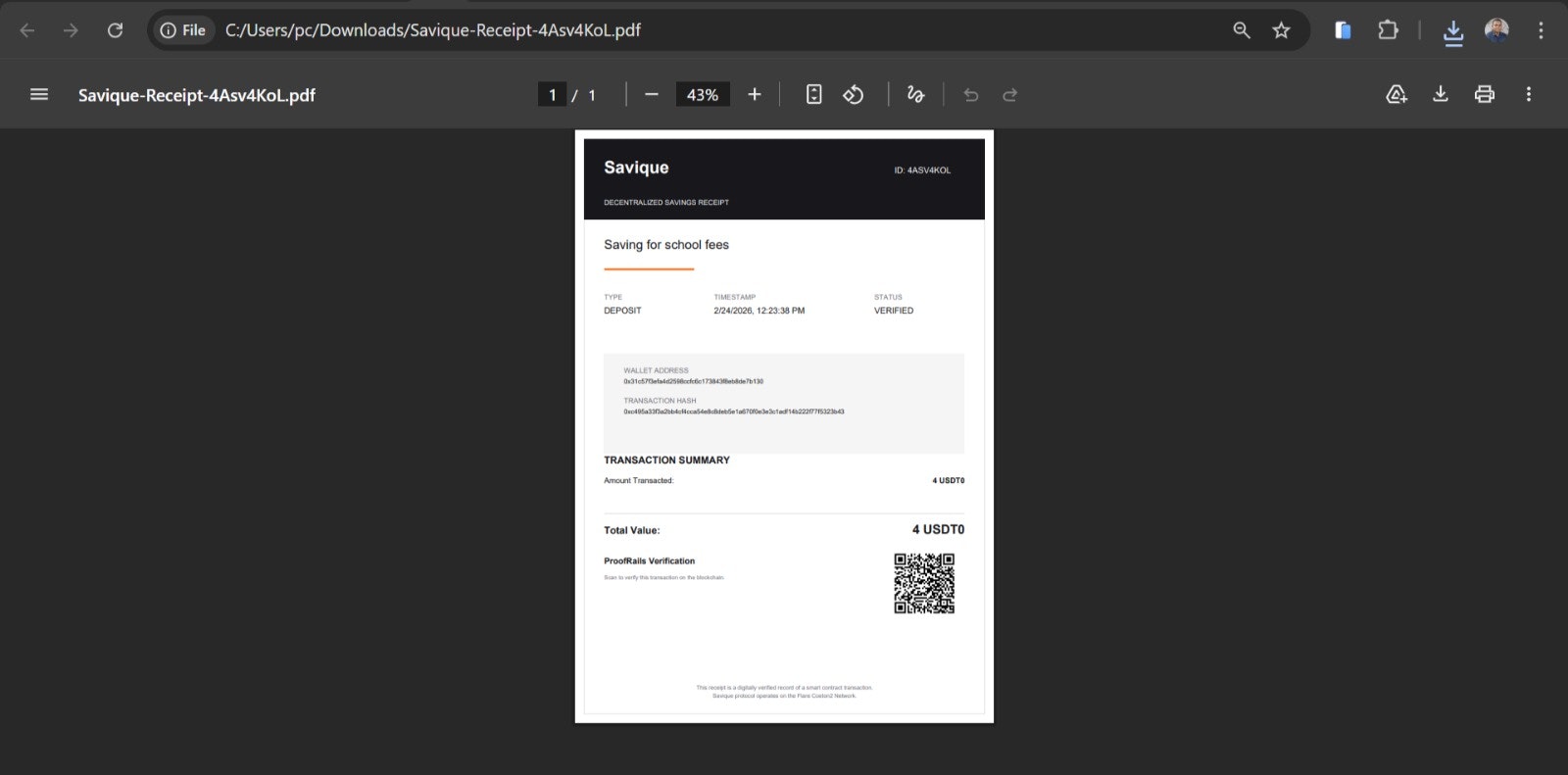Bookmark this tab with star icon
Screen dimensions: 1568x775
[1281, 30]
